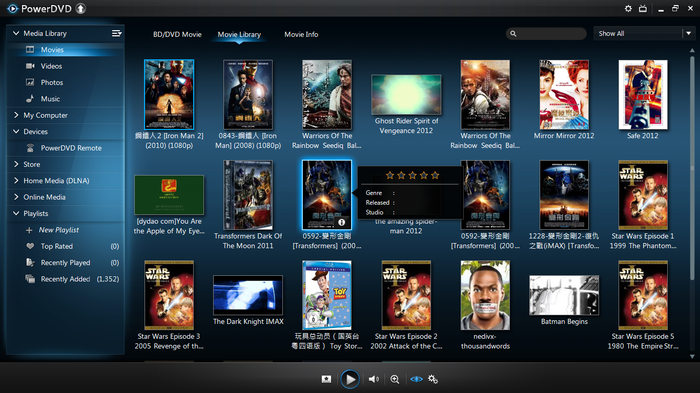Select Iron Man (2008) poster
700x393 pixels.
coord(248,95)
